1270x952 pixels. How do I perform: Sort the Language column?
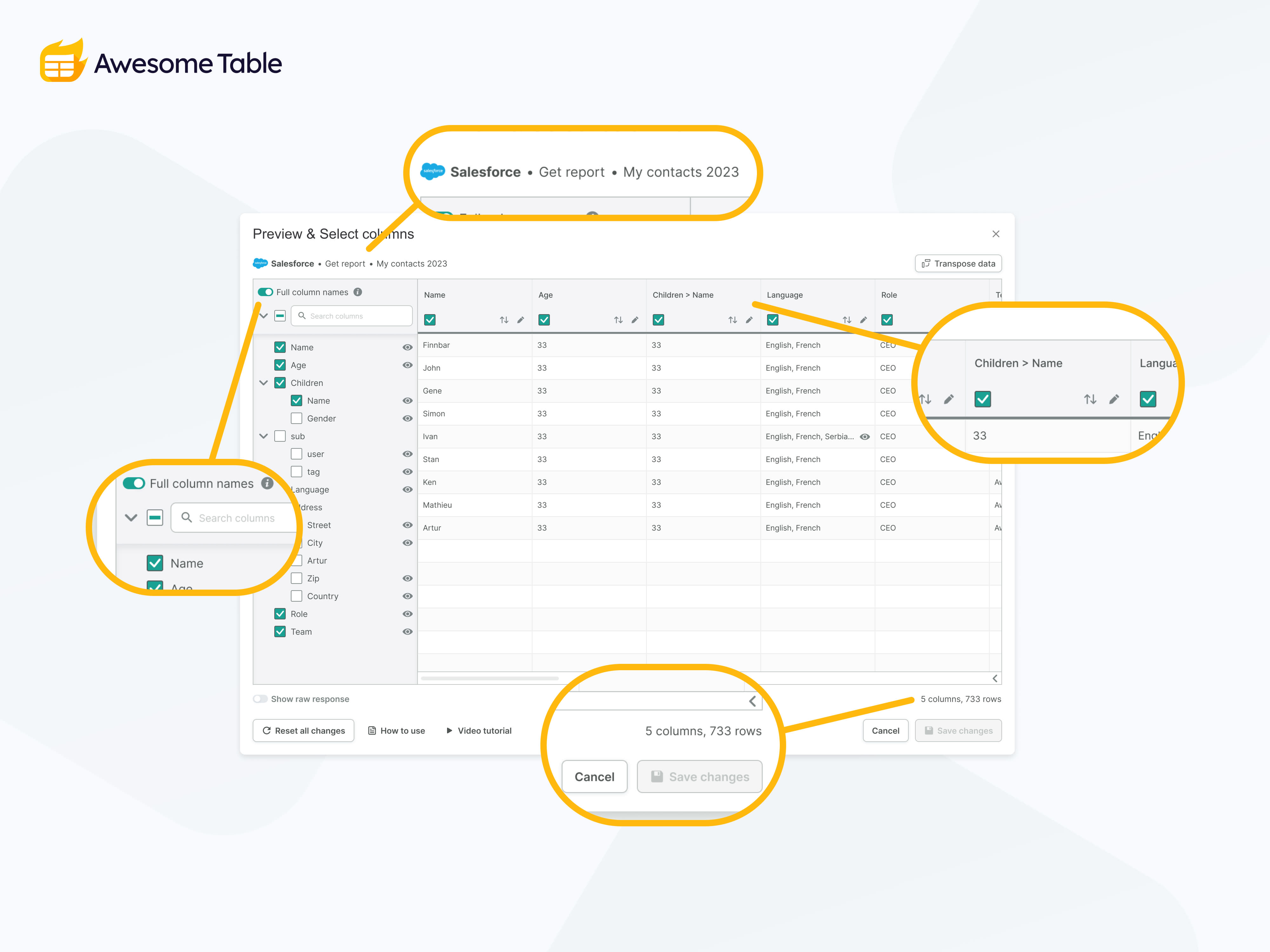[847, 320]
